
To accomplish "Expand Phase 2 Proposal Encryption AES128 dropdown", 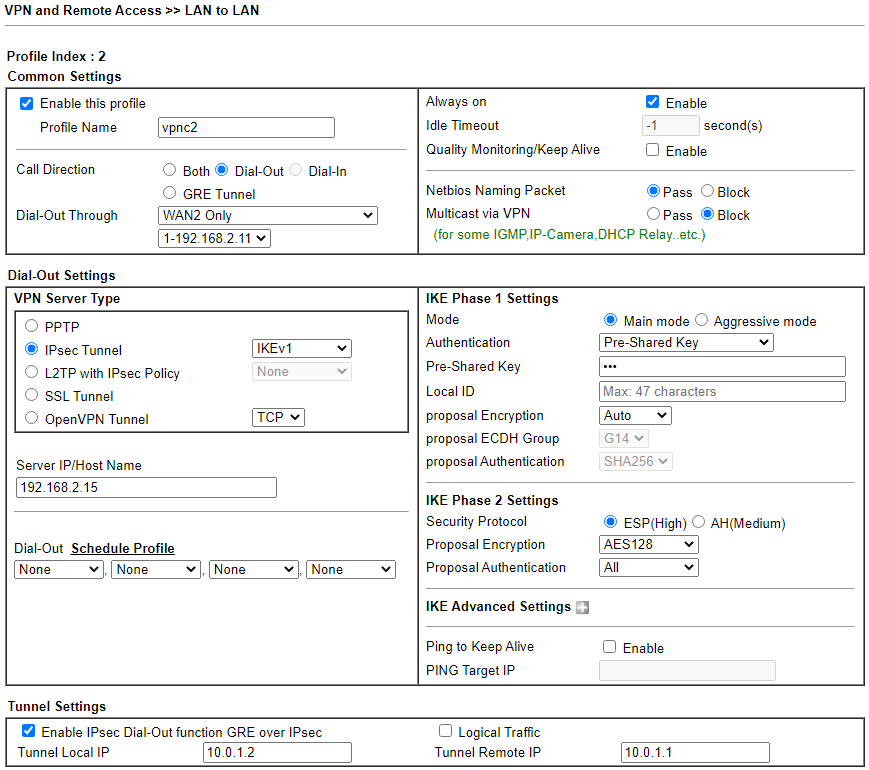I will pos(648,545).
